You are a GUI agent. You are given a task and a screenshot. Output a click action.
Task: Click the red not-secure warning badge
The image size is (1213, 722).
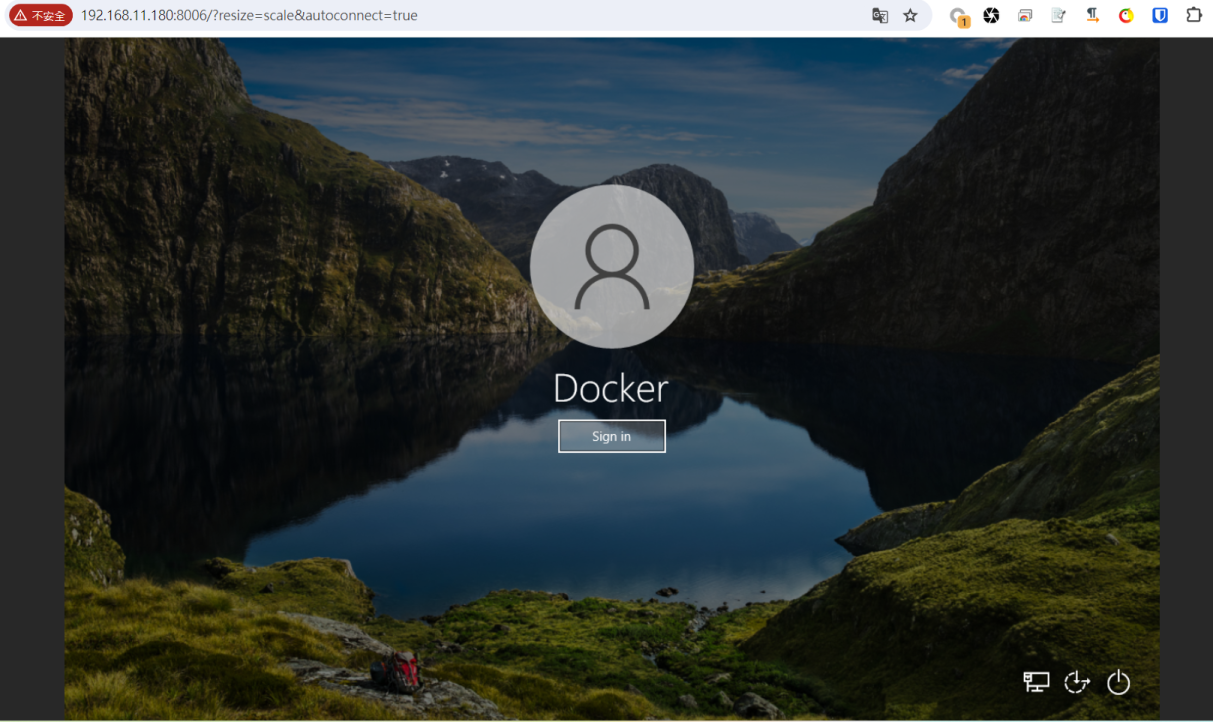41,16
